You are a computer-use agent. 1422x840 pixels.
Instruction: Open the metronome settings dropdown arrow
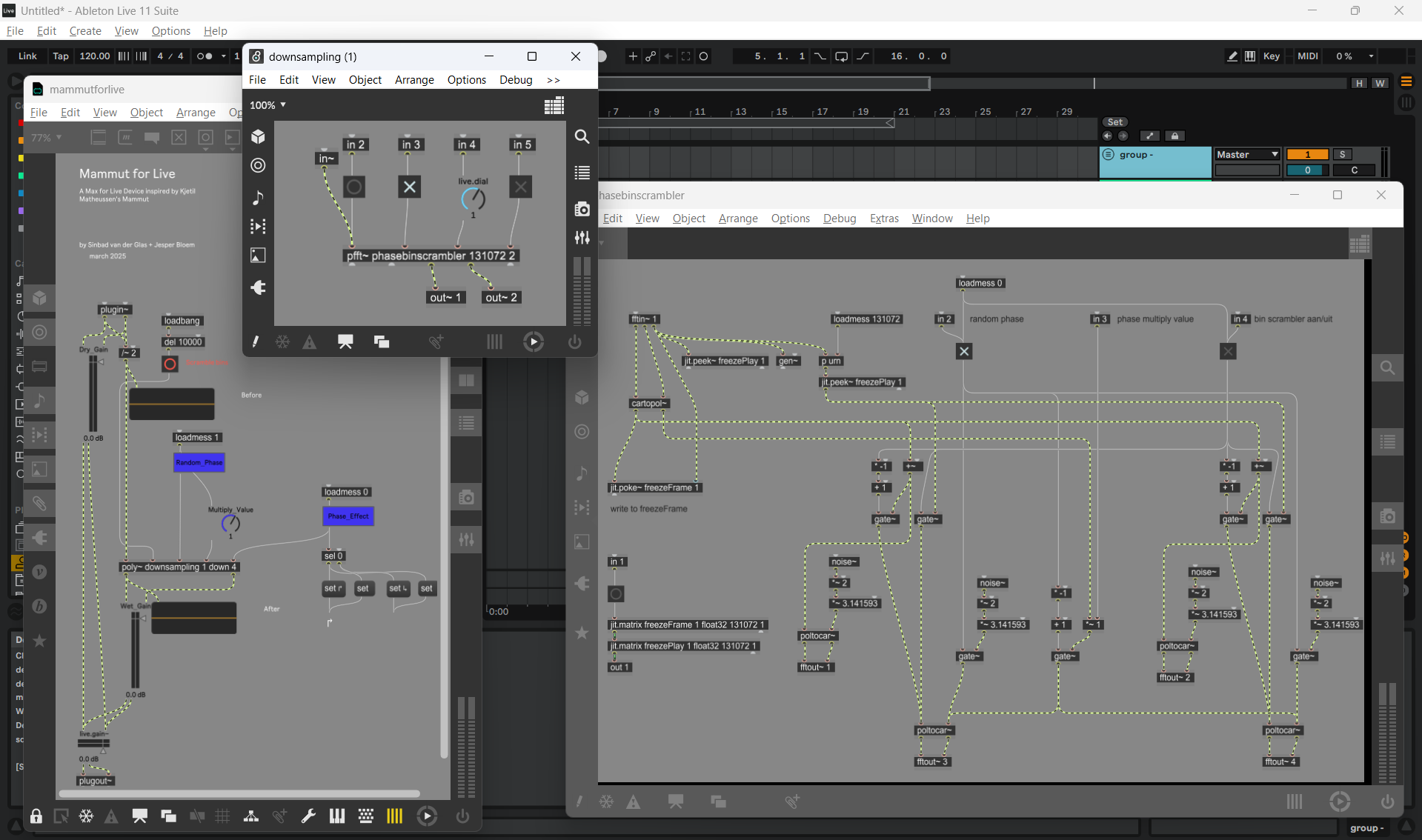[x=224, y=56]
